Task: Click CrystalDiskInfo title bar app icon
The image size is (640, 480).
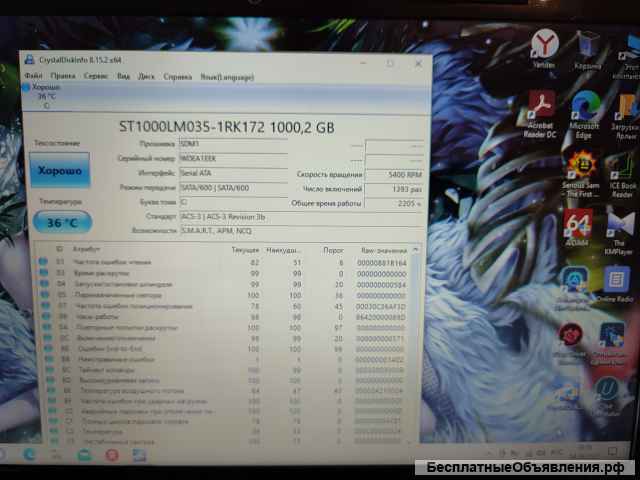Action: pyautogui.click(x=29, y=60)
